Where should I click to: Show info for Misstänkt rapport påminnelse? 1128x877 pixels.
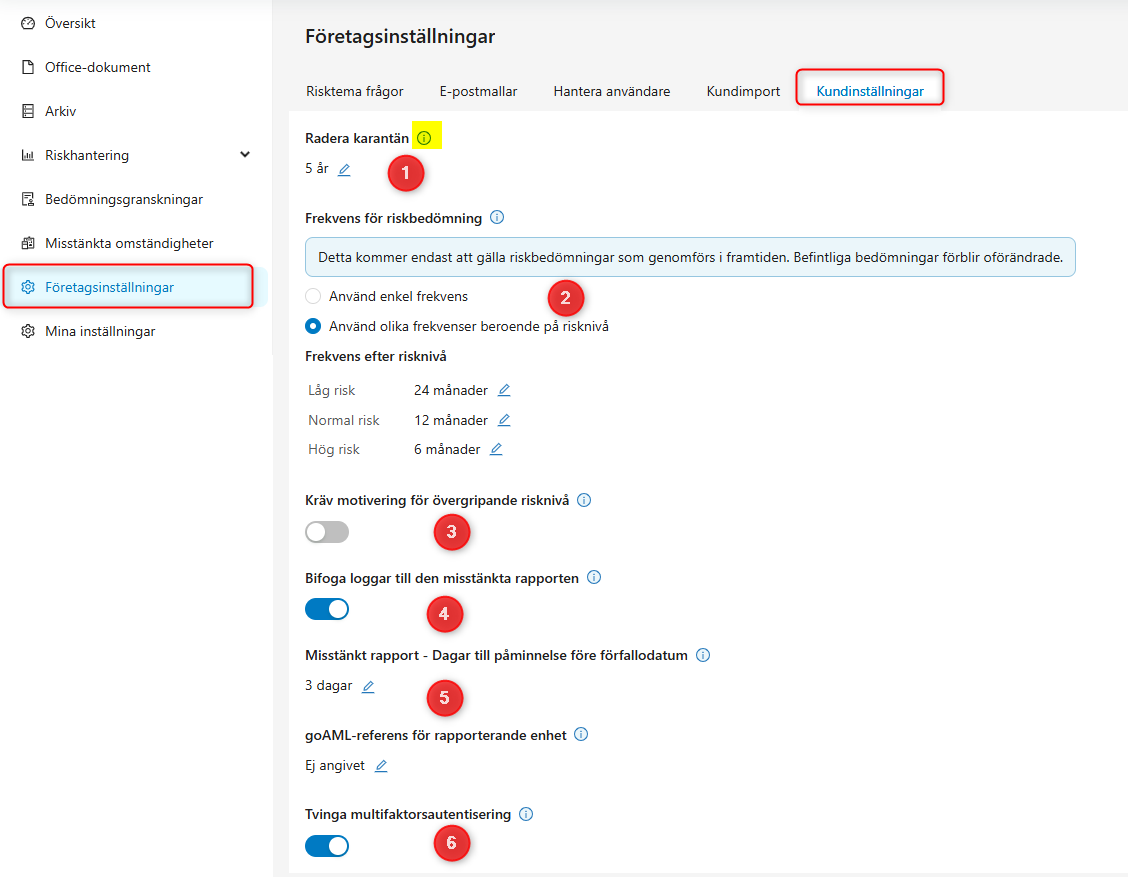pos(704,655)
